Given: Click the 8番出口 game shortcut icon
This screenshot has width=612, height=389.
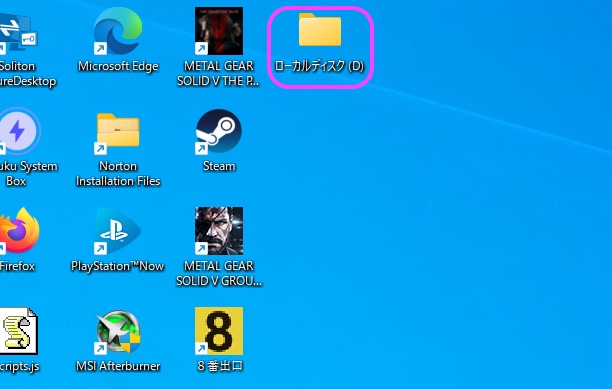Looking at the screenshot, I should tap(219, 331).
